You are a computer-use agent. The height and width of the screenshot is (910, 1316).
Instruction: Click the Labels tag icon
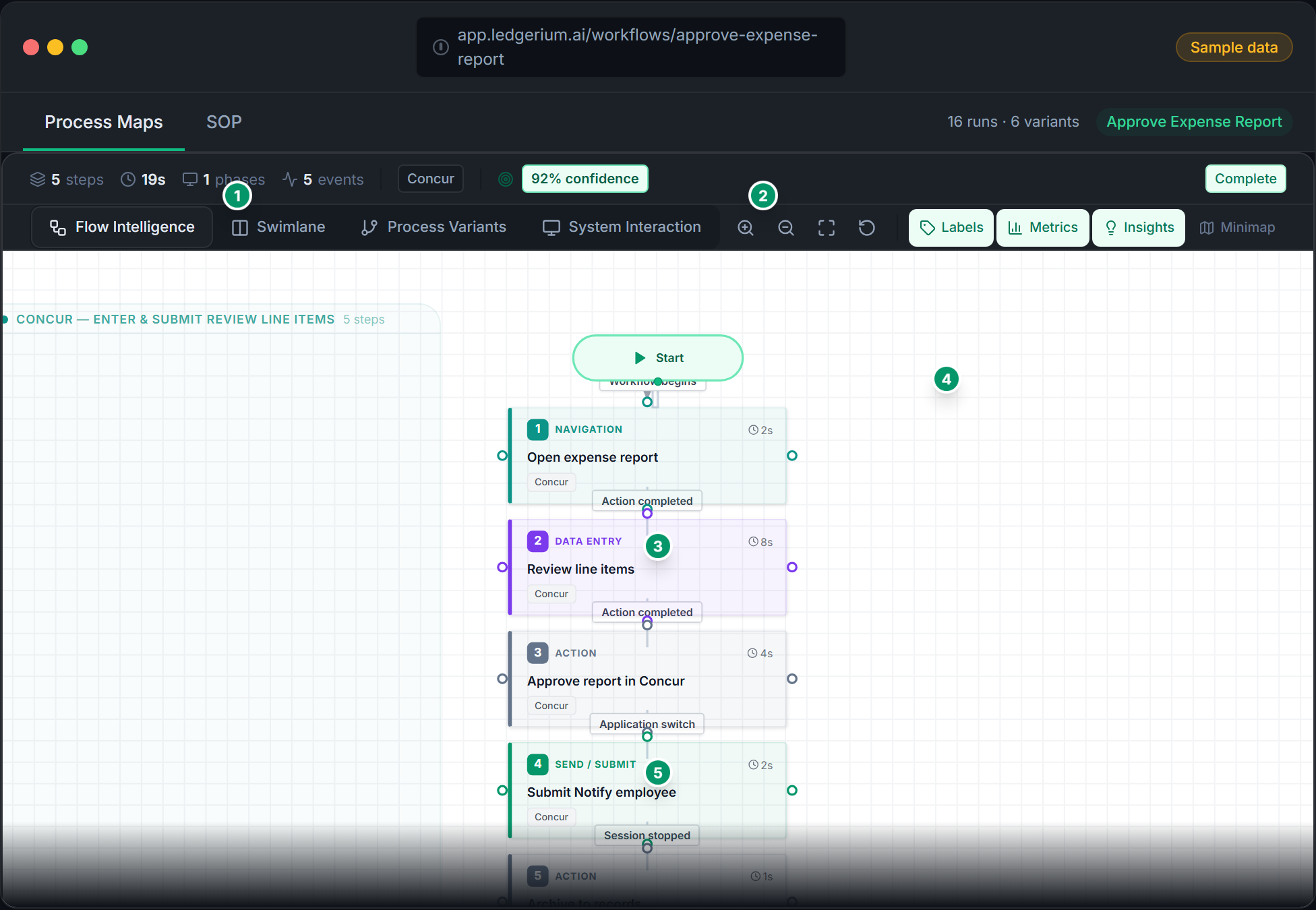(x=928, y=228)
